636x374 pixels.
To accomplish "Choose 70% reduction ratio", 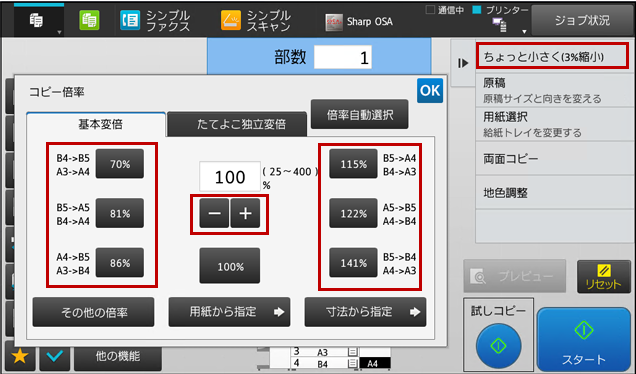I will 120,164.
